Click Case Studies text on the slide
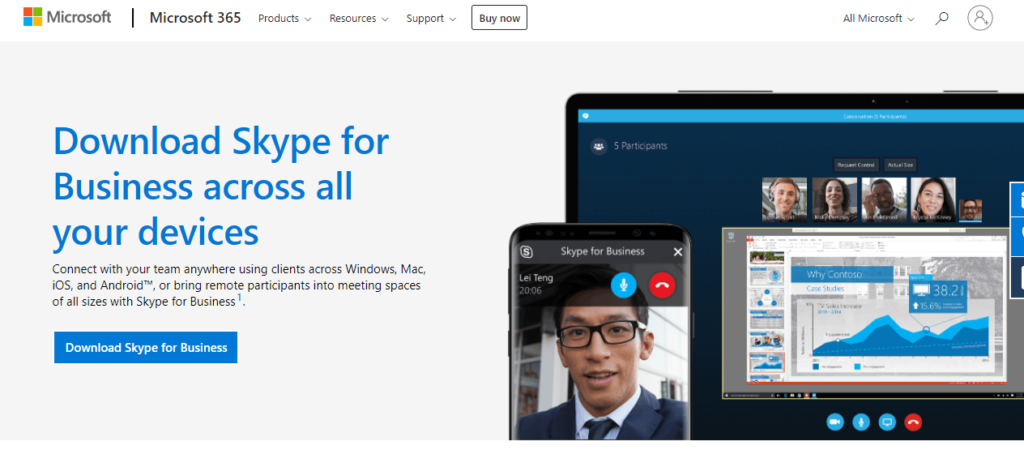The image size is (1024, 450). coord(825,288)
